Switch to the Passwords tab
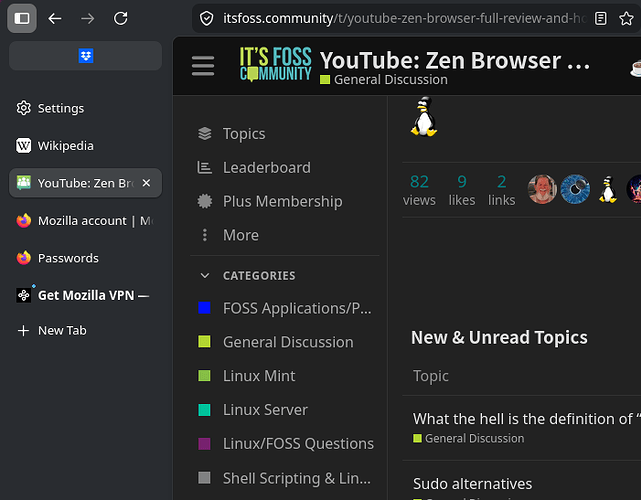This screenshot has width=641, height=500. (85, 258)
